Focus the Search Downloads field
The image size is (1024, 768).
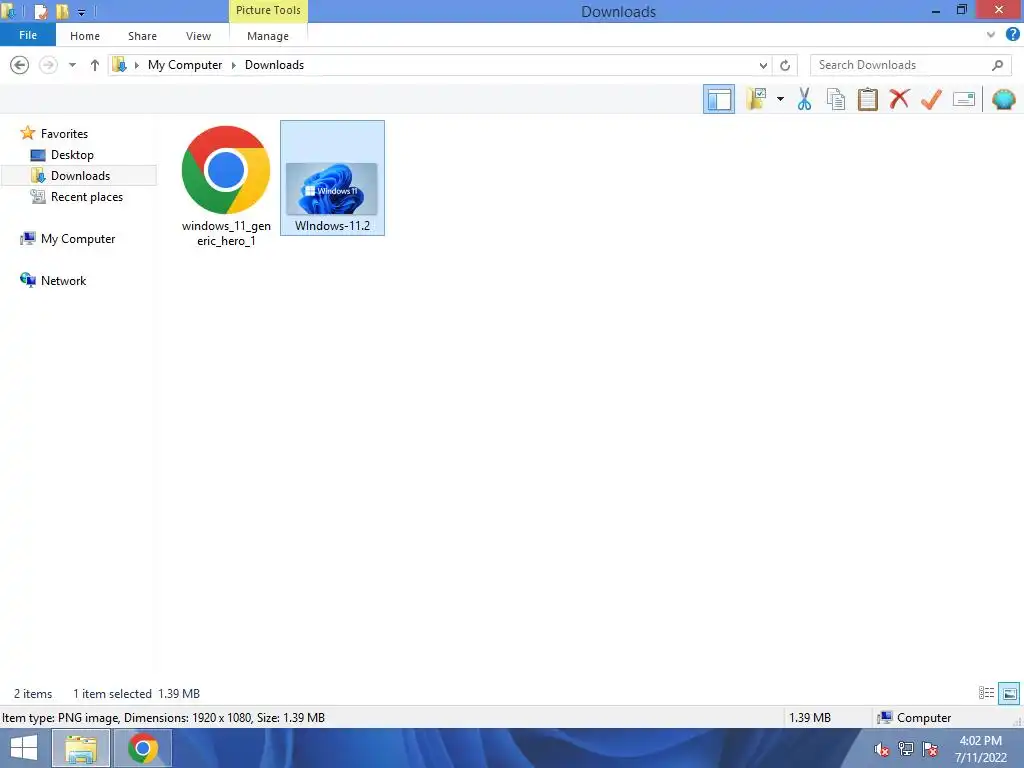coord(910,65)
